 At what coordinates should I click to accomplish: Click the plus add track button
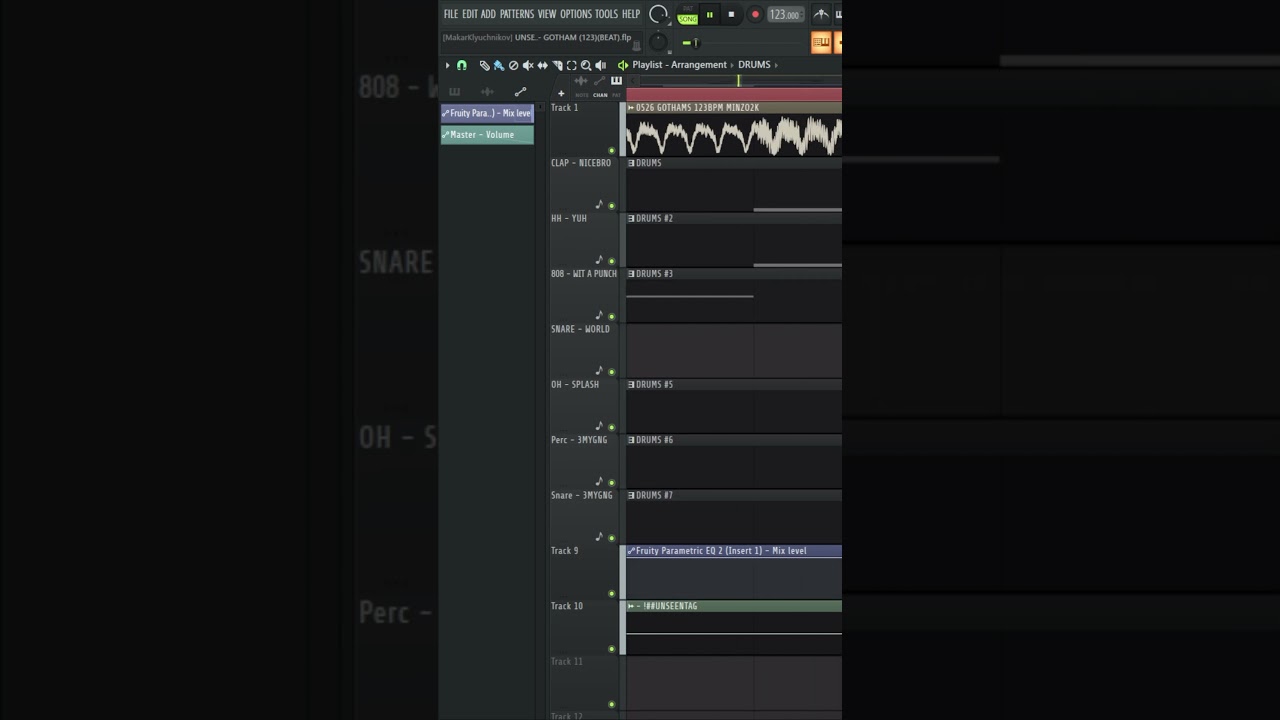[561, 93]
